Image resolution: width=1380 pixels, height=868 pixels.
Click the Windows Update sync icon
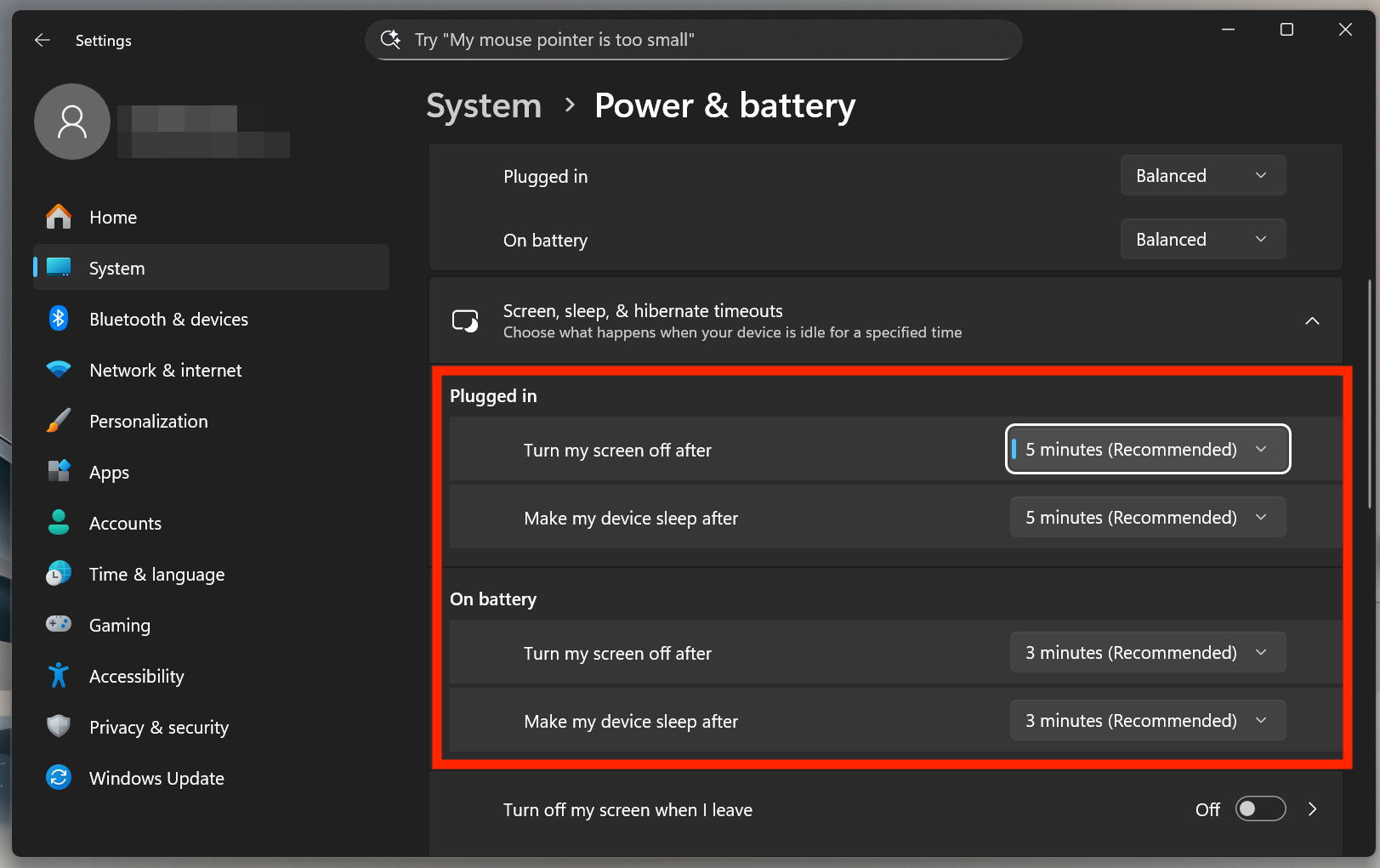[59, 778]
